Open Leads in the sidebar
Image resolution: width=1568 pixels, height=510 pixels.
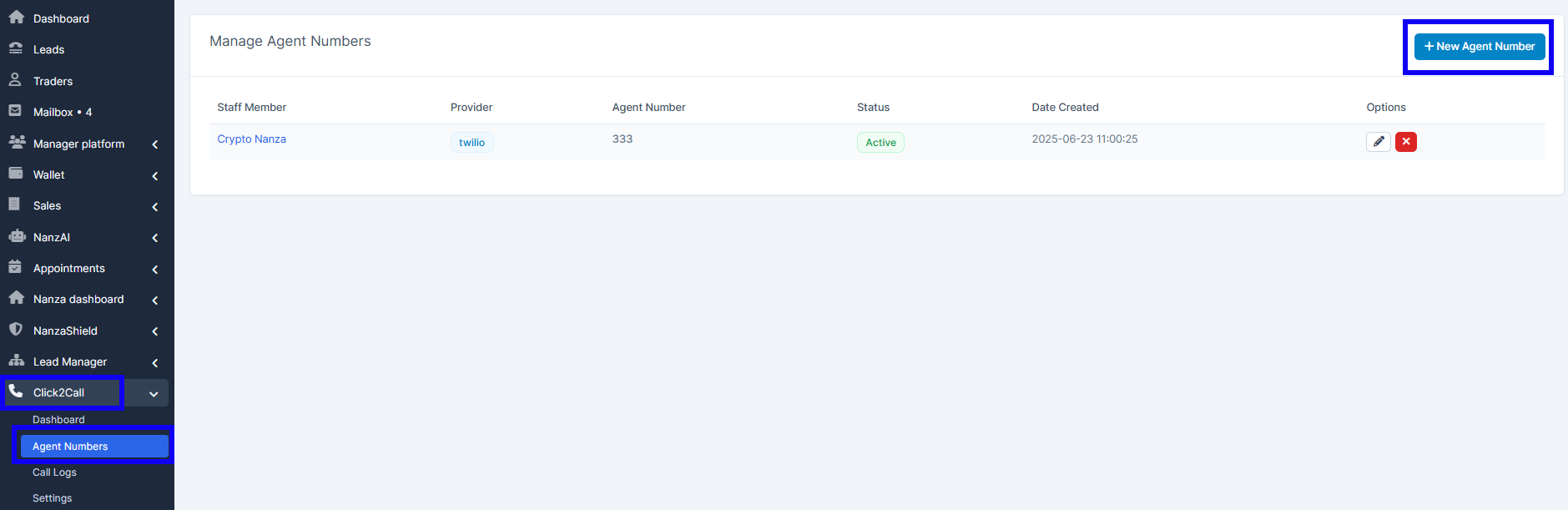pyautogui.click(x=48, y=49)
